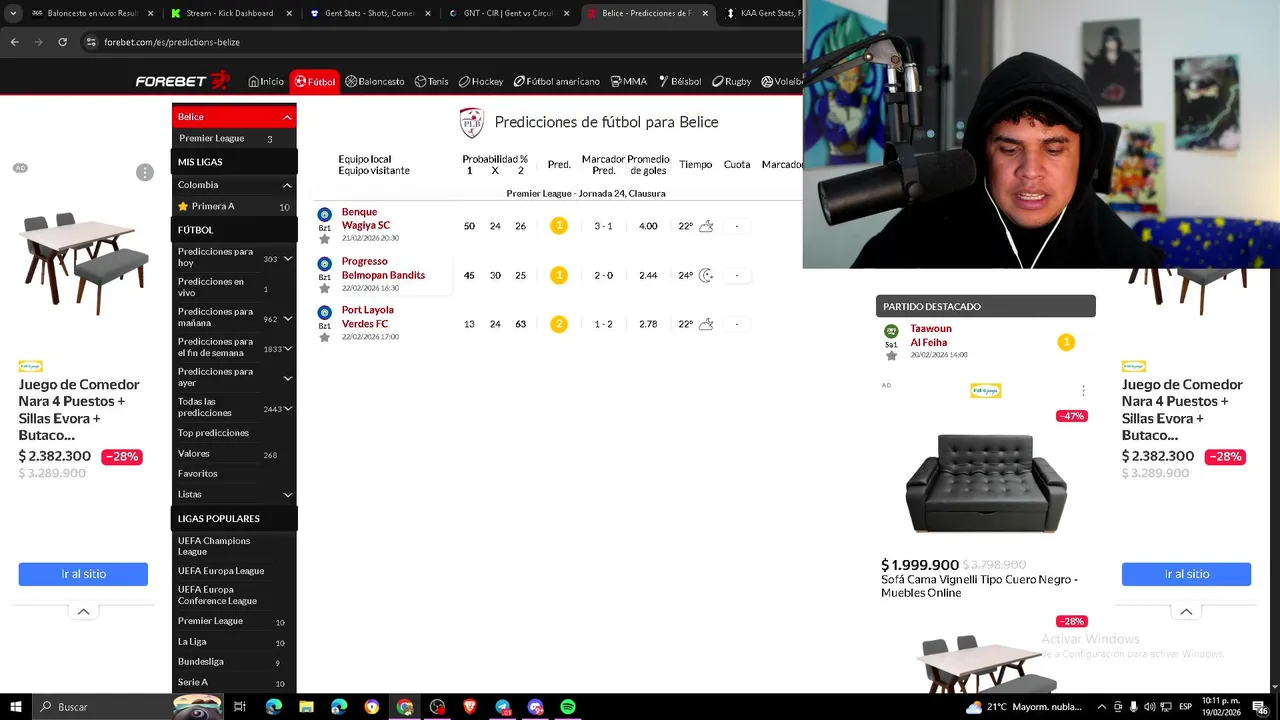
Task: Favorite the Progresso vs Belmopan Bandits star
Action: tap(324, 288)
